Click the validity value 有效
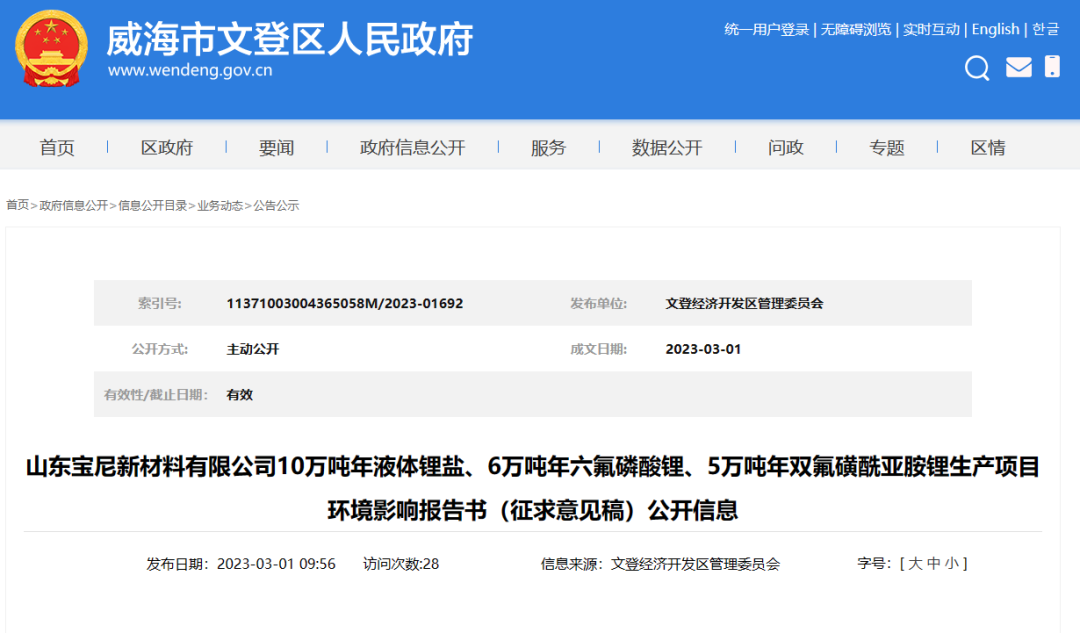The image size is (1080, 633). point(240,395)
